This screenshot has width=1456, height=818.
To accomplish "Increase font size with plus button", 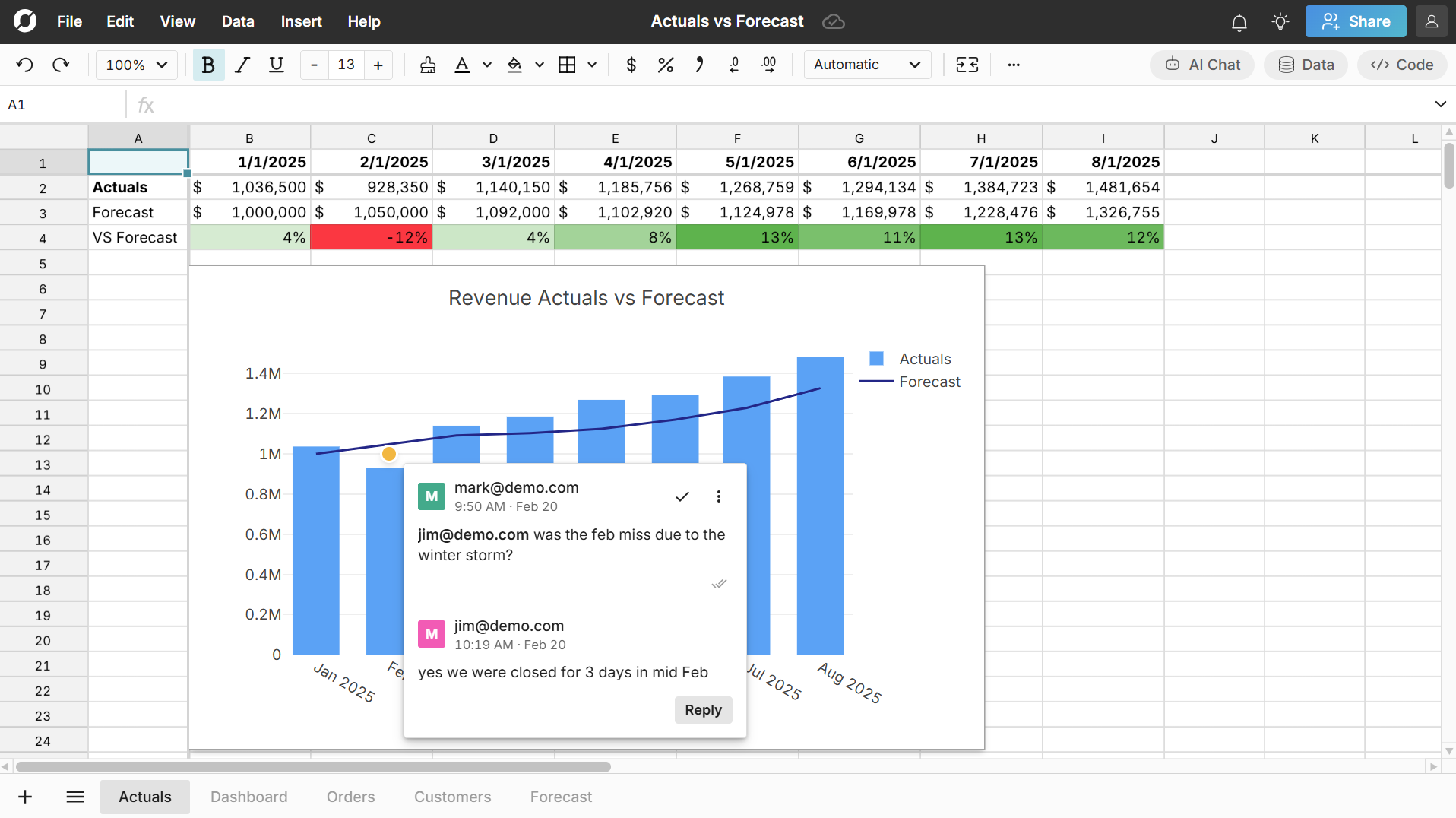I will [x=378, y=65].
